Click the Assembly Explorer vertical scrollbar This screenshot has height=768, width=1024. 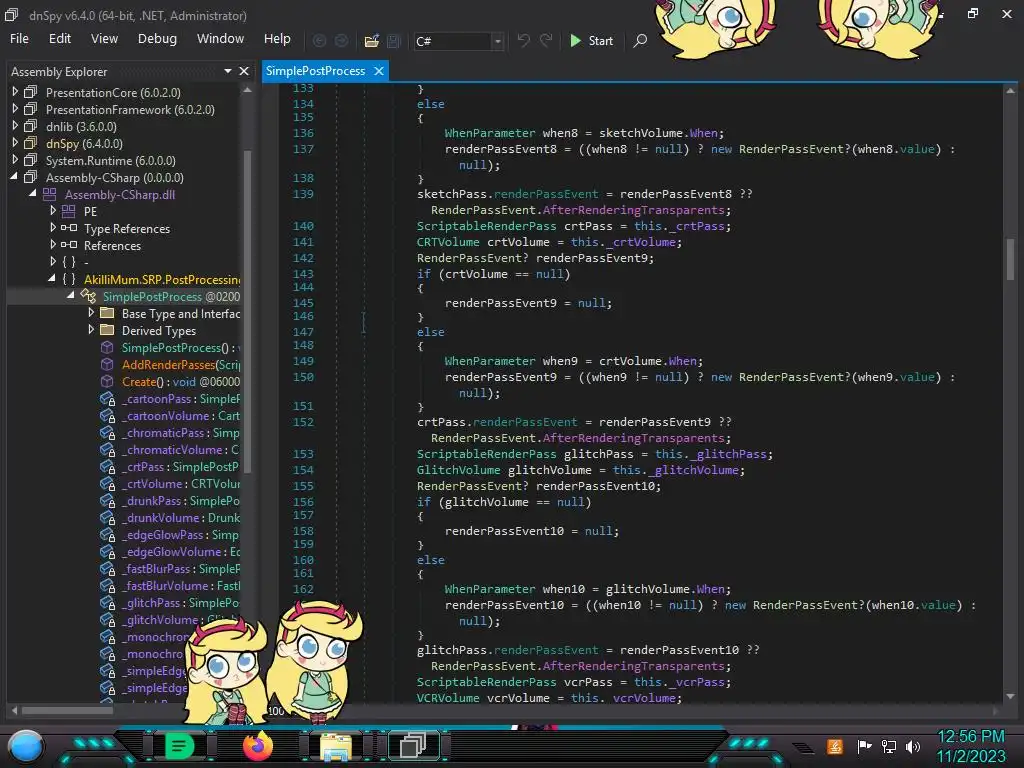[x=248, y=310]
